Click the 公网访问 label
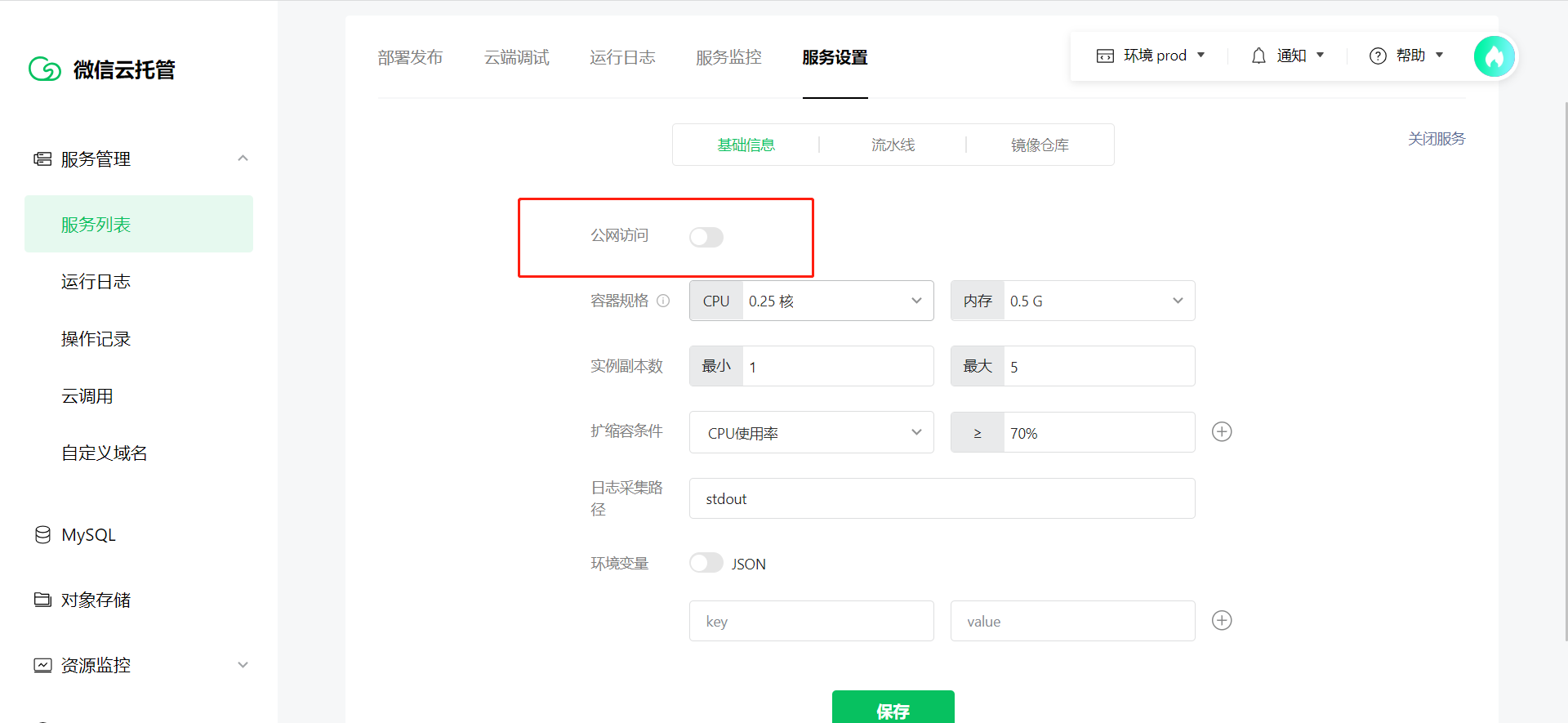Screen dimensions: 1568x723 coord(619,235)
